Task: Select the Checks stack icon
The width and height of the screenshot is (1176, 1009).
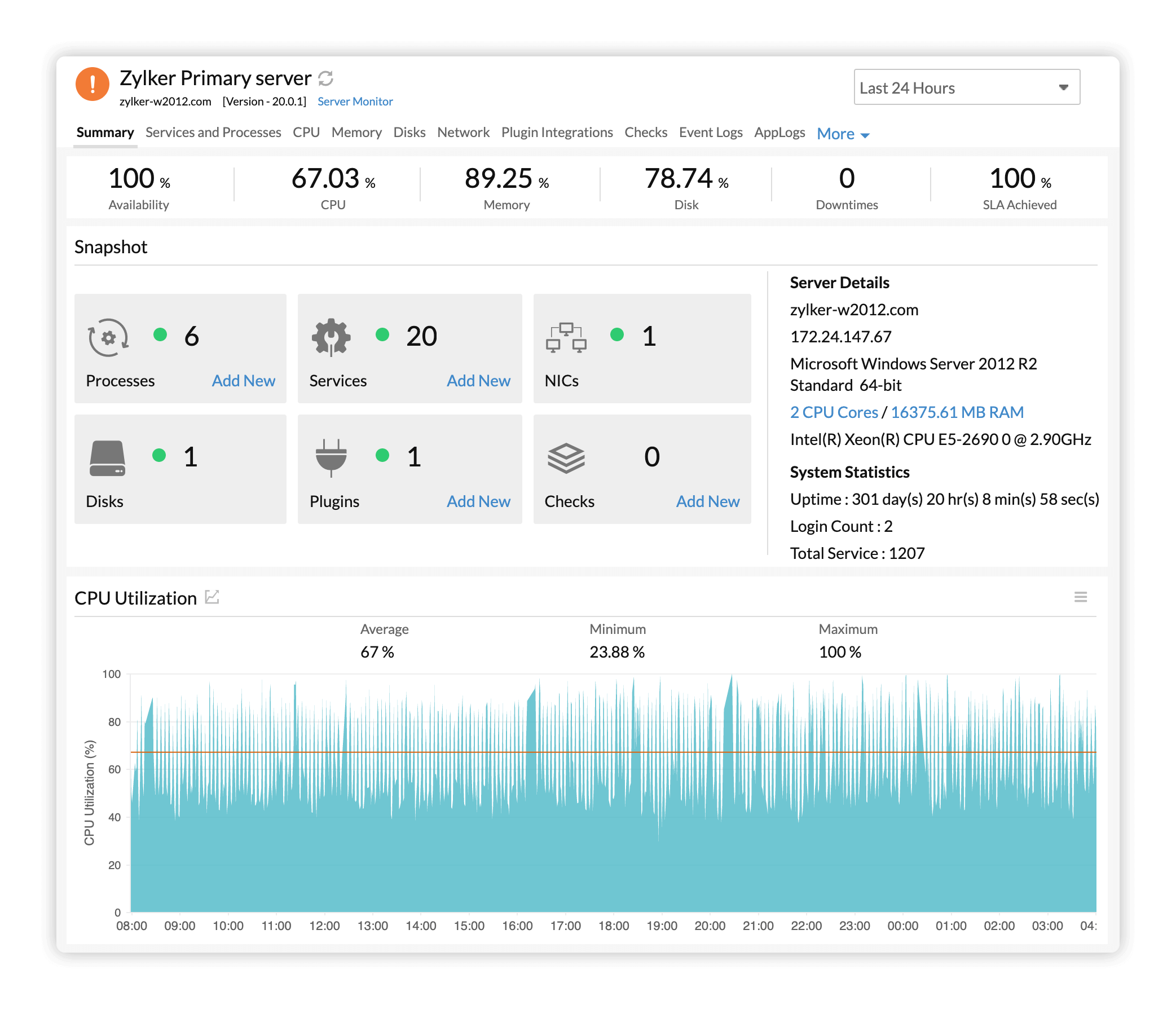Action: 567,457
